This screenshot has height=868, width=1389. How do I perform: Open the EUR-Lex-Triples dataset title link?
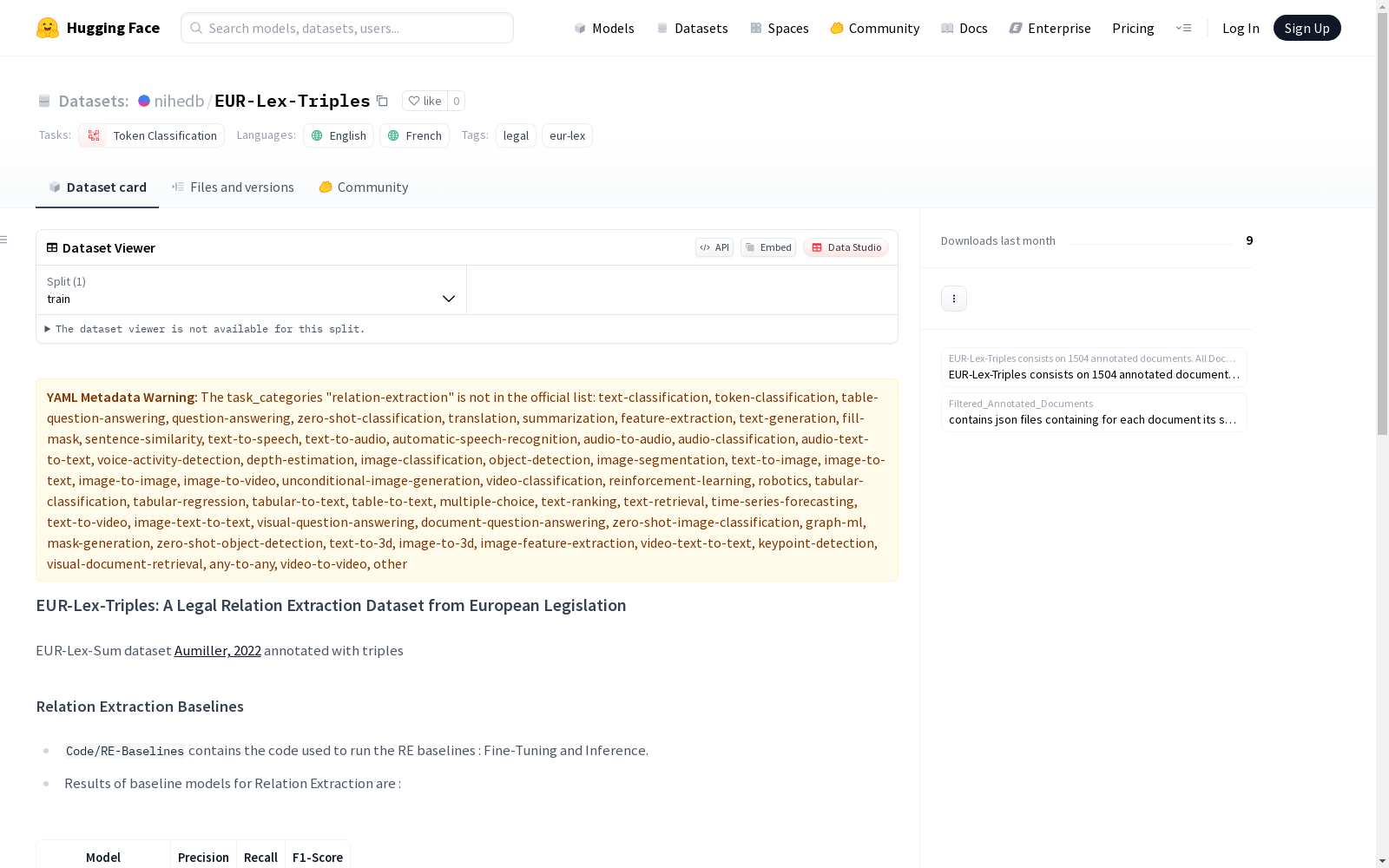[293, 101]
